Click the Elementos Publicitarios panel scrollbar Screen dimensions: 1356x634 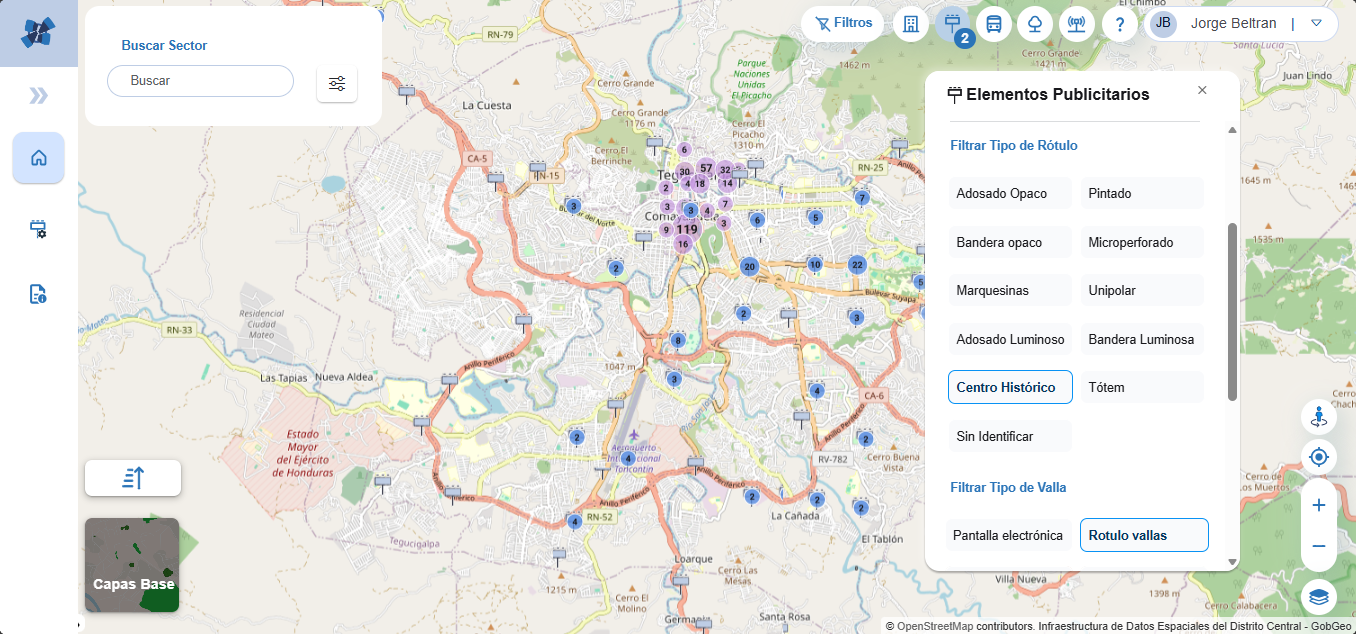click(1232, 312)
